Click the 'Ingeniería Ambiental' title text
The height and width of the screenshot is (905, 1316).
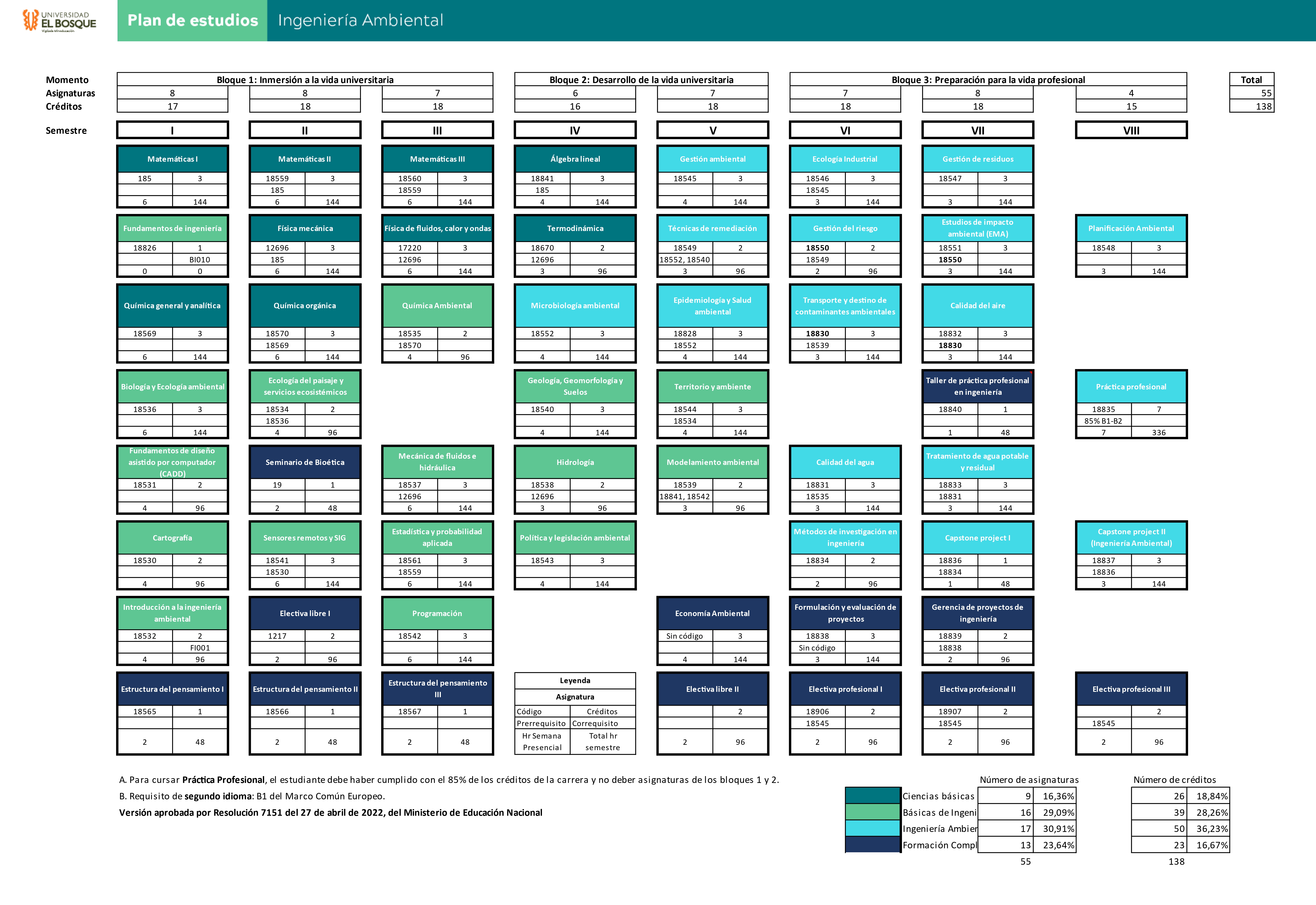coord(360,20)
